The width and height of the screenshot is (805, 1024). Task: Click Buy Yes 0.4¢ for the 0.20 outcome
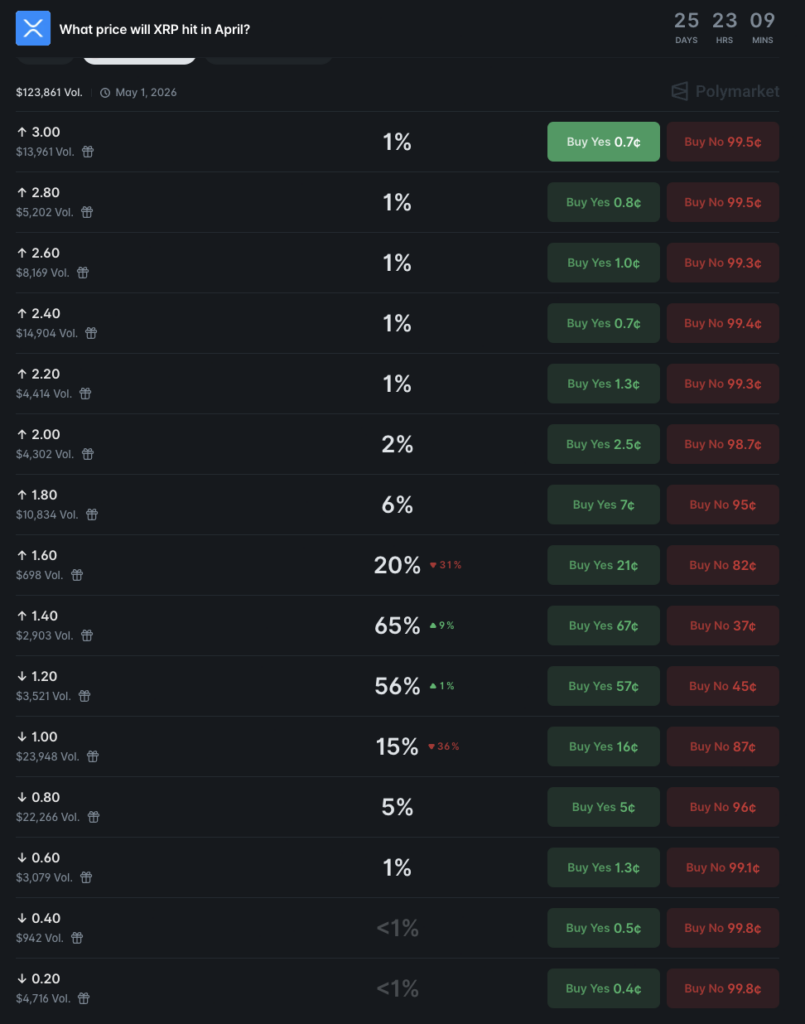[x=603, y=988]
